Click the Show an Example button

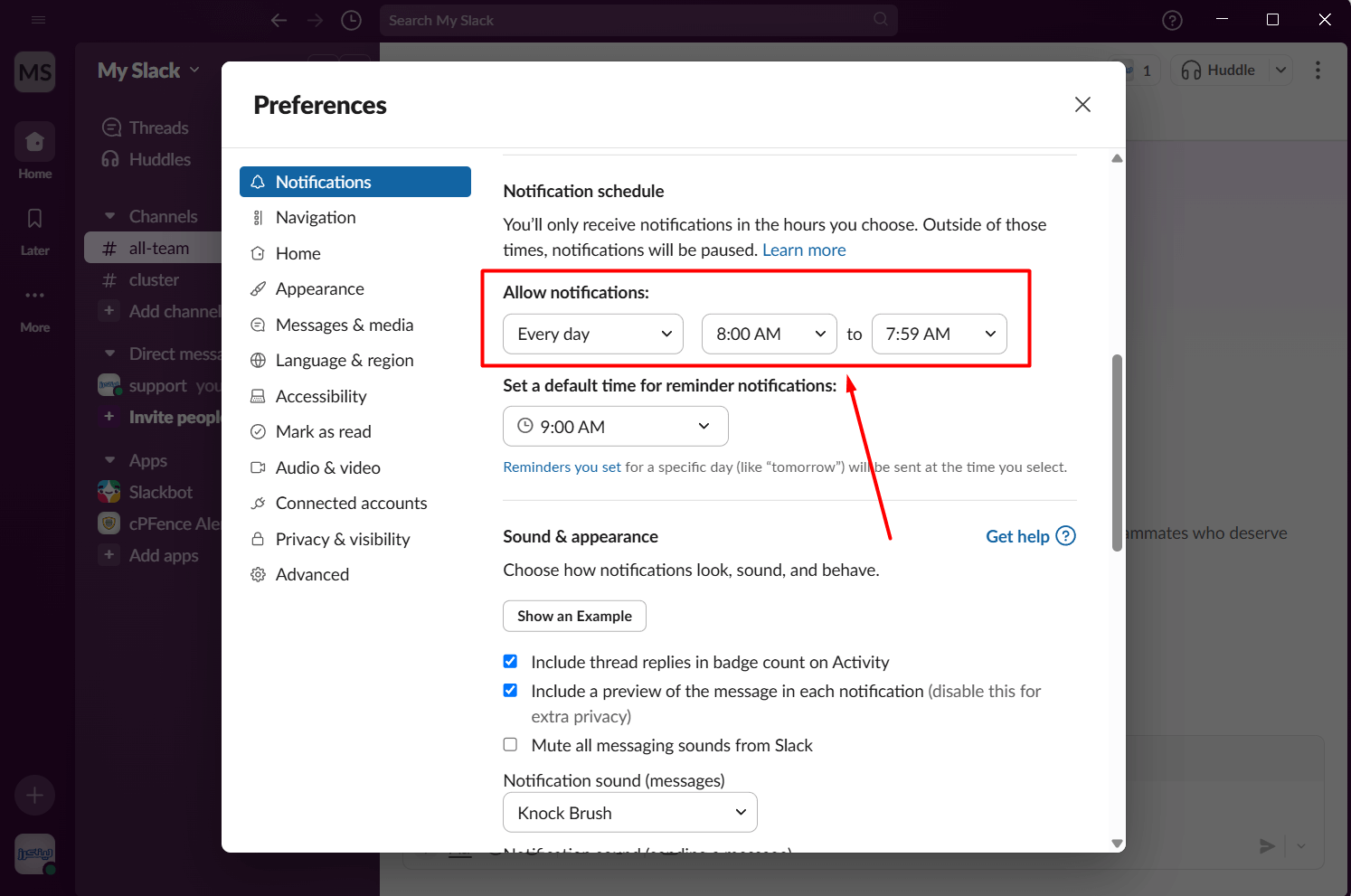pos(574,617)
